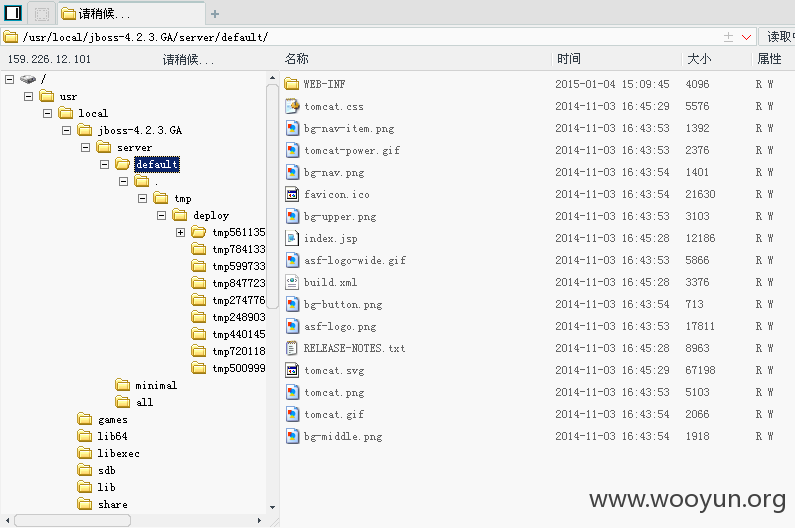Click the tree panel horizontal scrollbar thumb
Screen dimensions: 795x528
(72, 520)
